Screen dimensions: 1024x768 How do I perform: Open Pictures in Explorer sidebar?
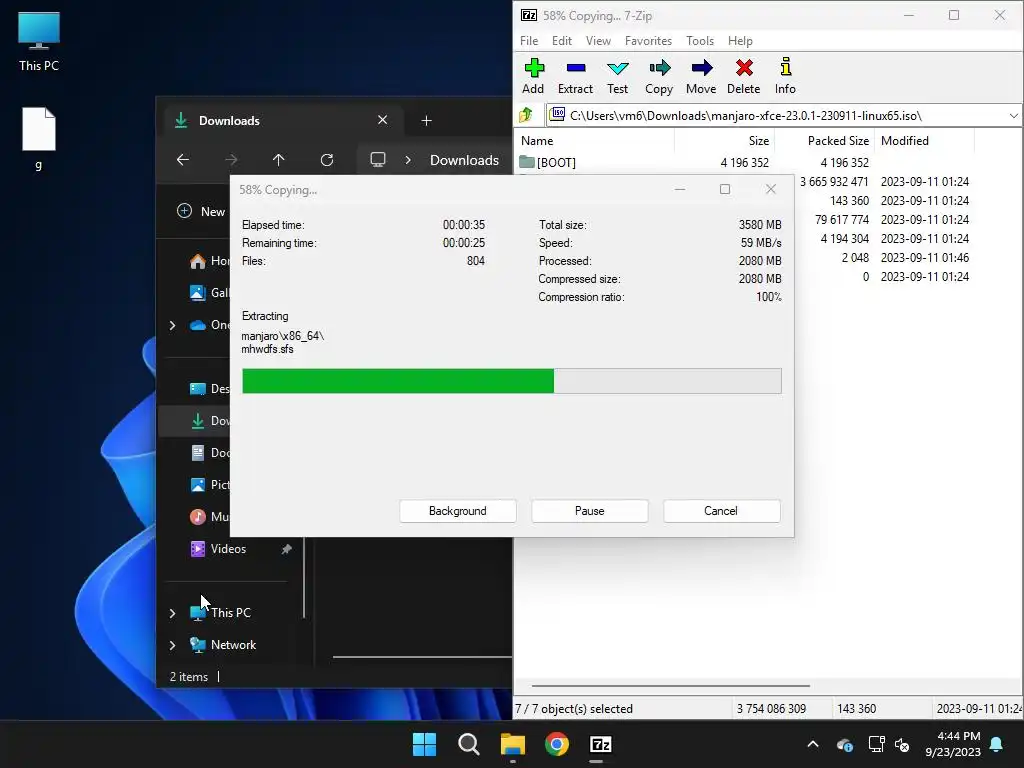click(209, 485)
